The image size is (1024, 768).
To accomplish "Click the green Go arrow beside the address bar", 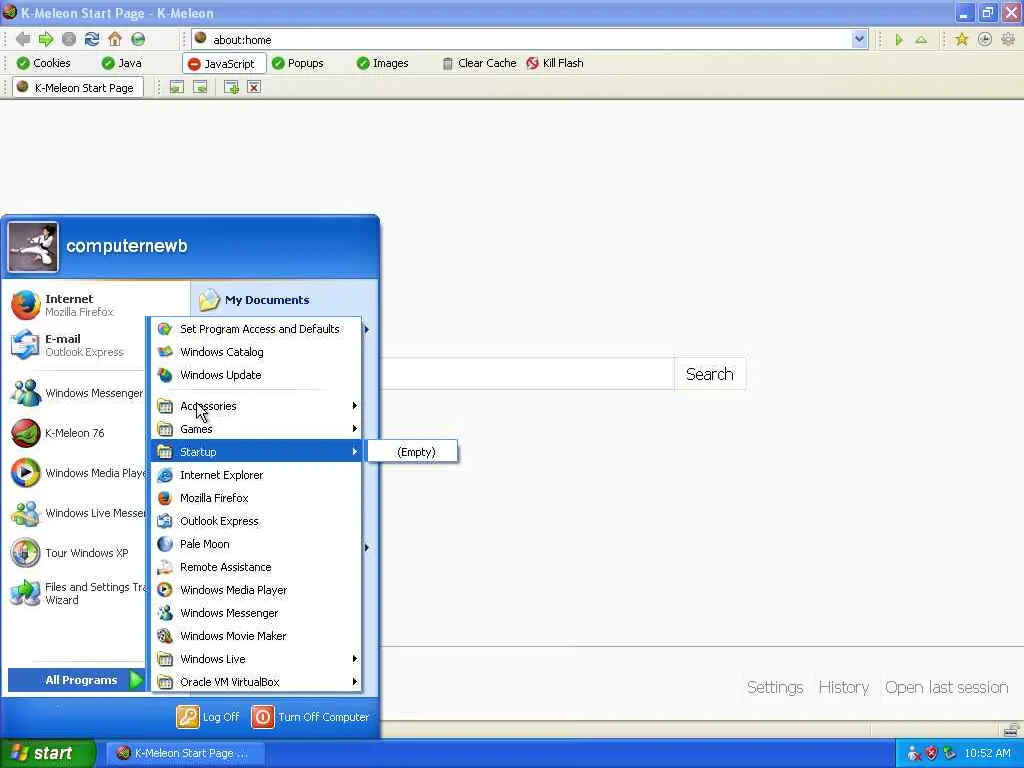I will [899, 40].
